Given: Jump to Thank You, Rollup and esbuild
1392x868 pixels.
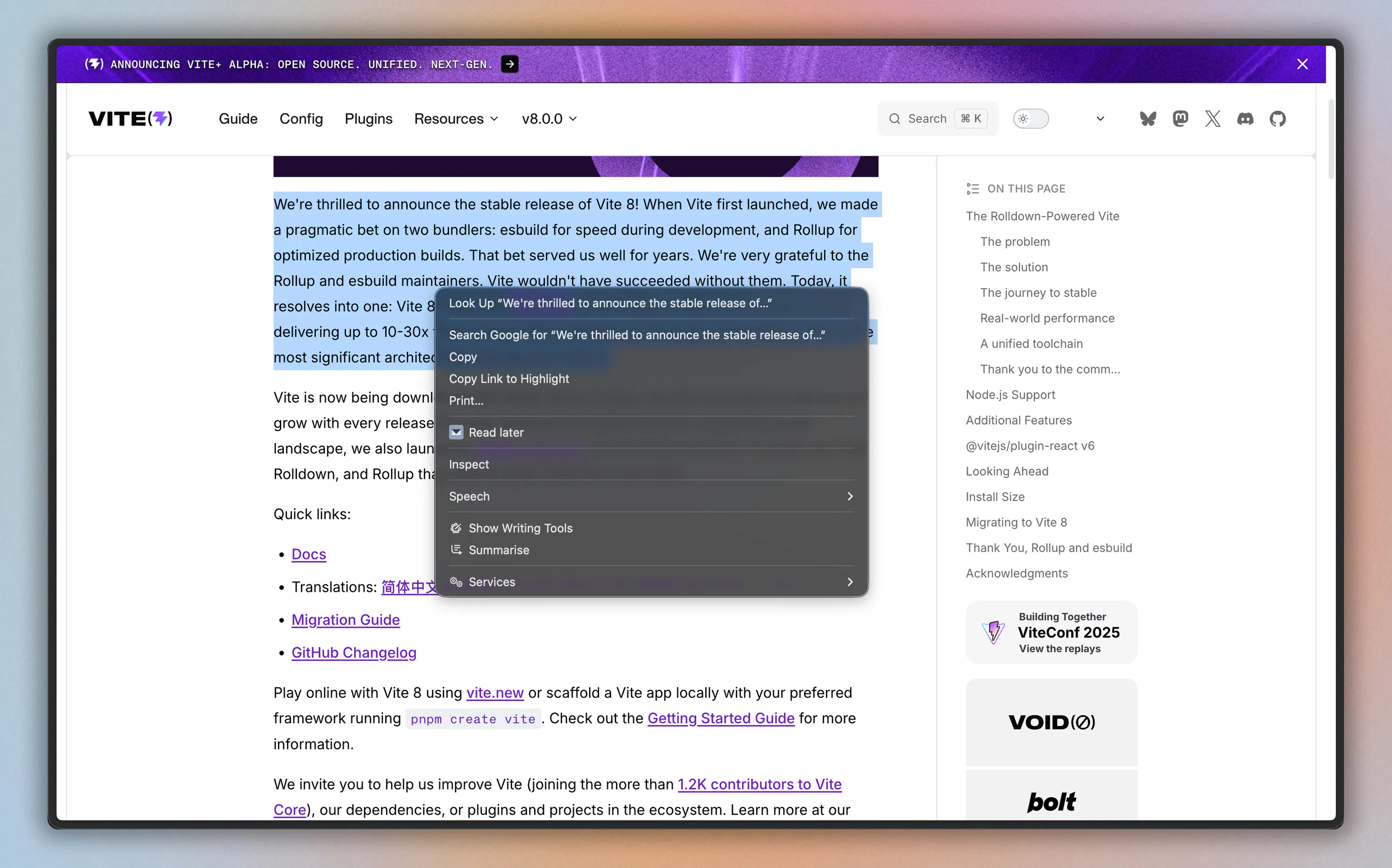Looking at the screenshot, I should pos(1049,548).
